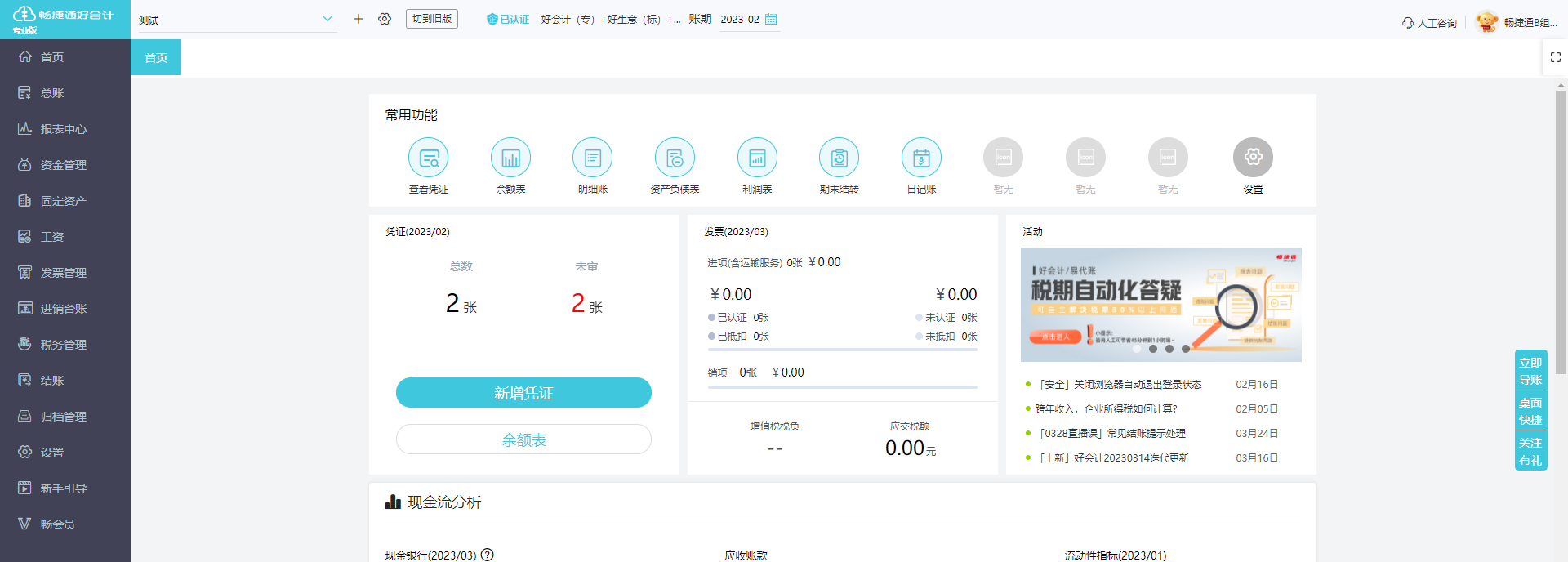Click the 税期自动化答疑 banner image

(x=1160, y=305)
